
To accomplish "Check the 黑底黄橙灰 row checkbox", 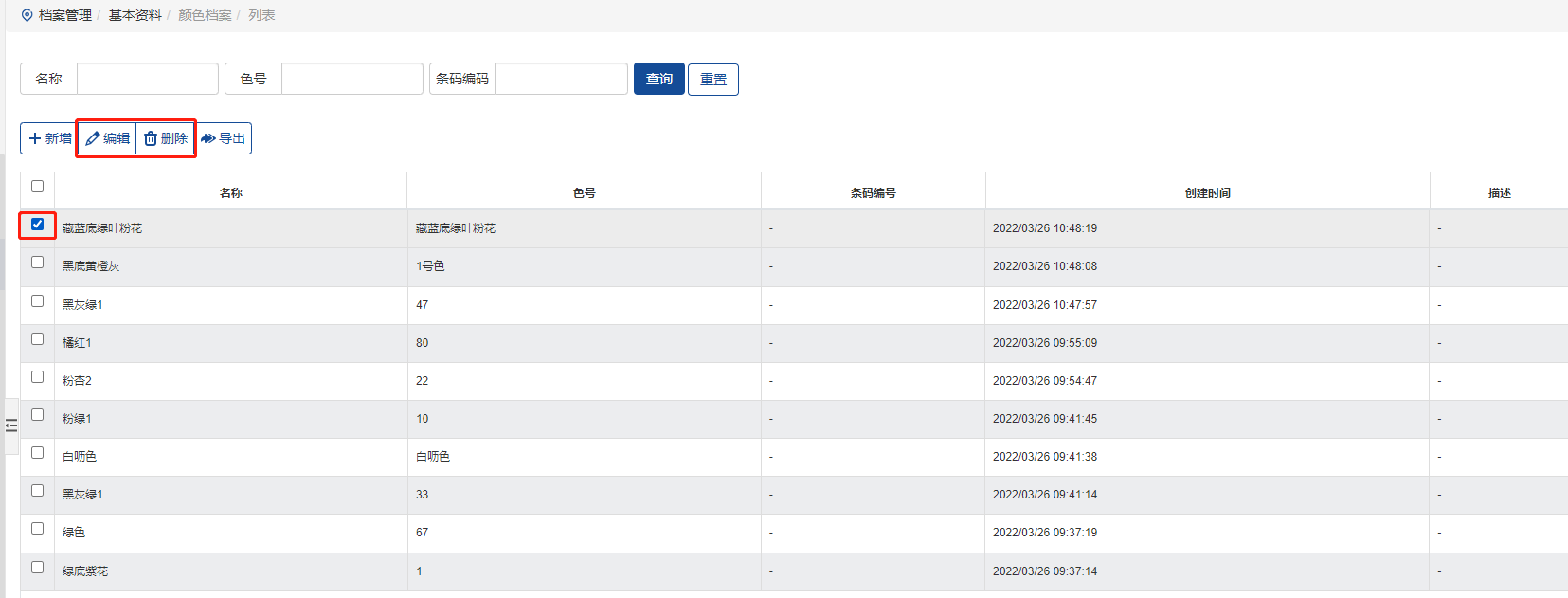I will tap(38, 263).
